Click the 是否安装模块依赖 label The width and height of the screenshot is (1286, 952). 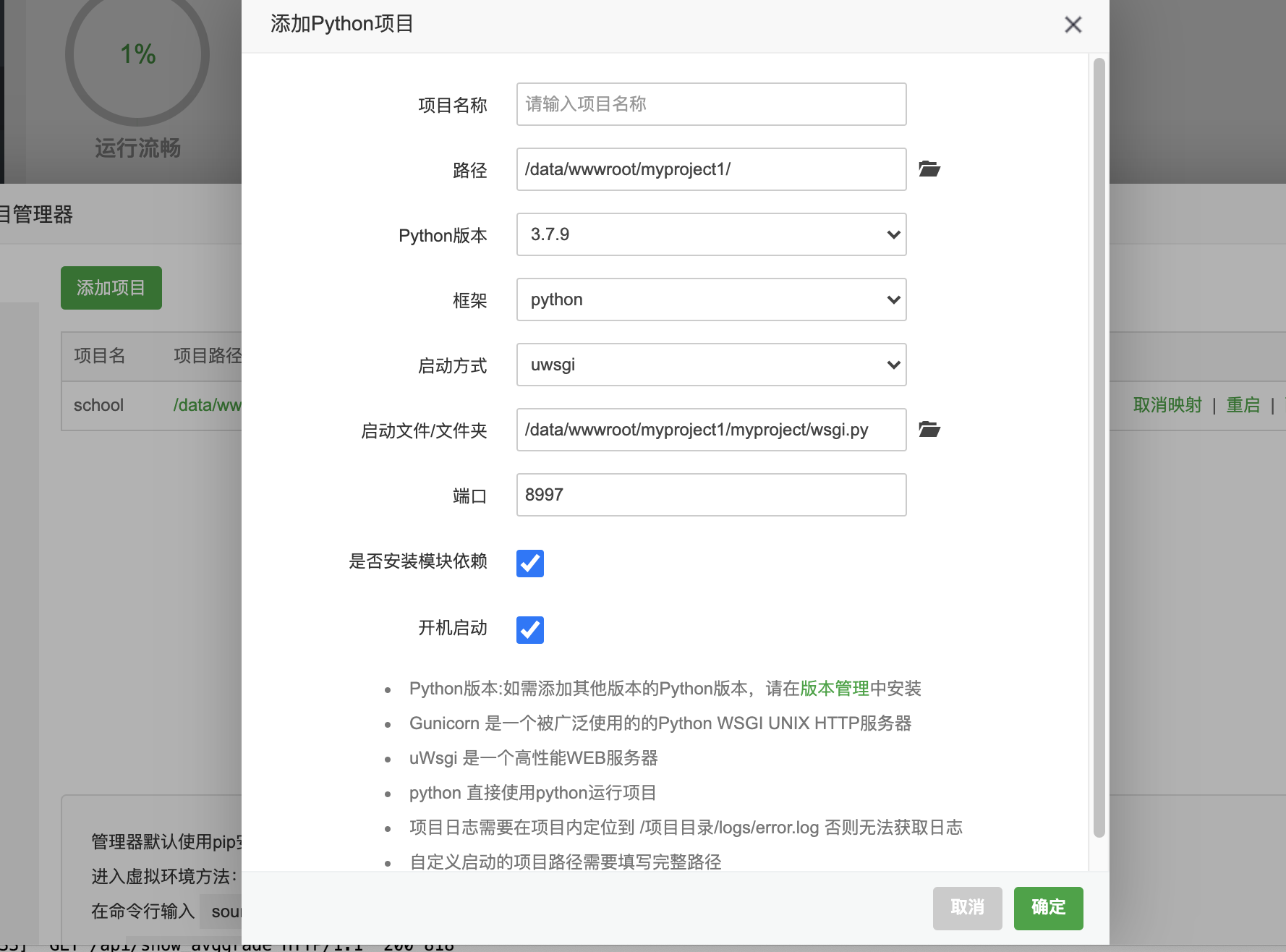(x=418, y=561)
